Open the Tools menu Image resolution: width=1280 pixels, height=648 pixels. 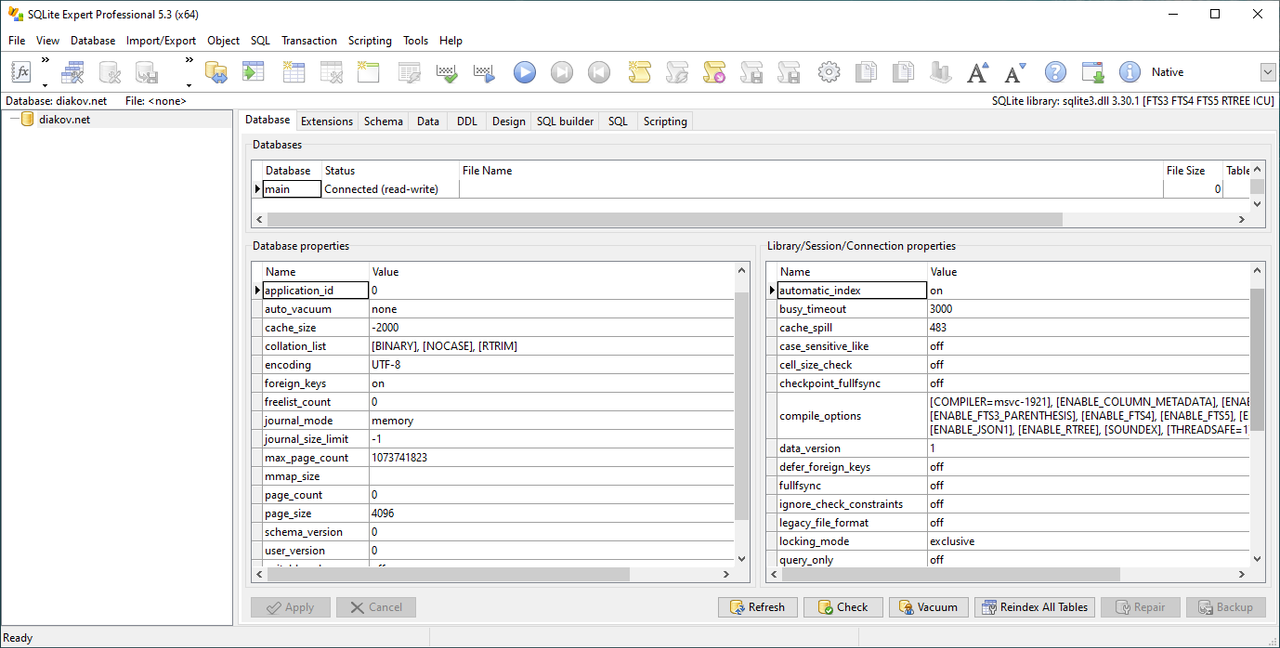coord(416,41)
